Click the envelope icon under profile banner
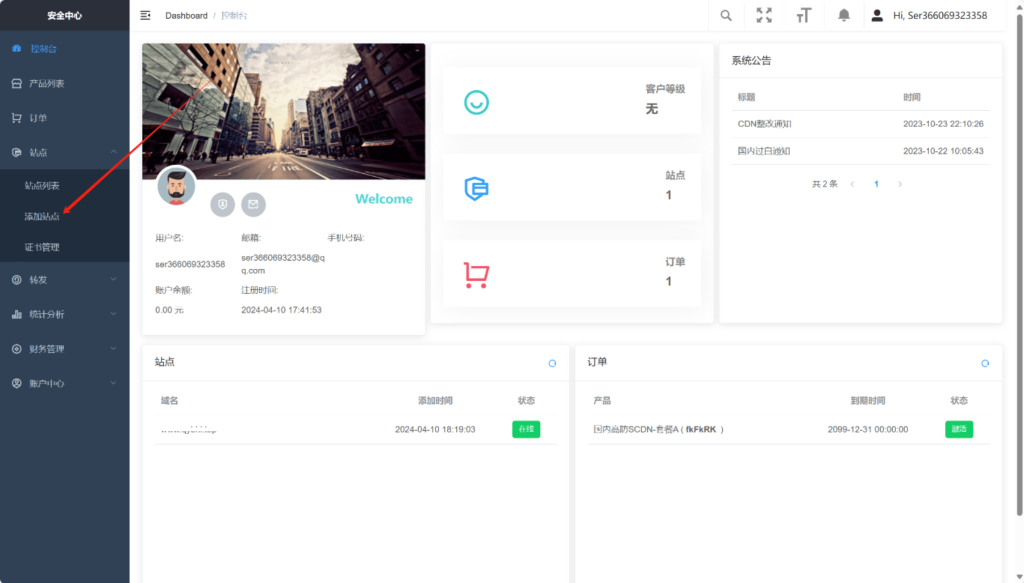Viewport: 1024px width, 583px height. [x=253, y=204]
